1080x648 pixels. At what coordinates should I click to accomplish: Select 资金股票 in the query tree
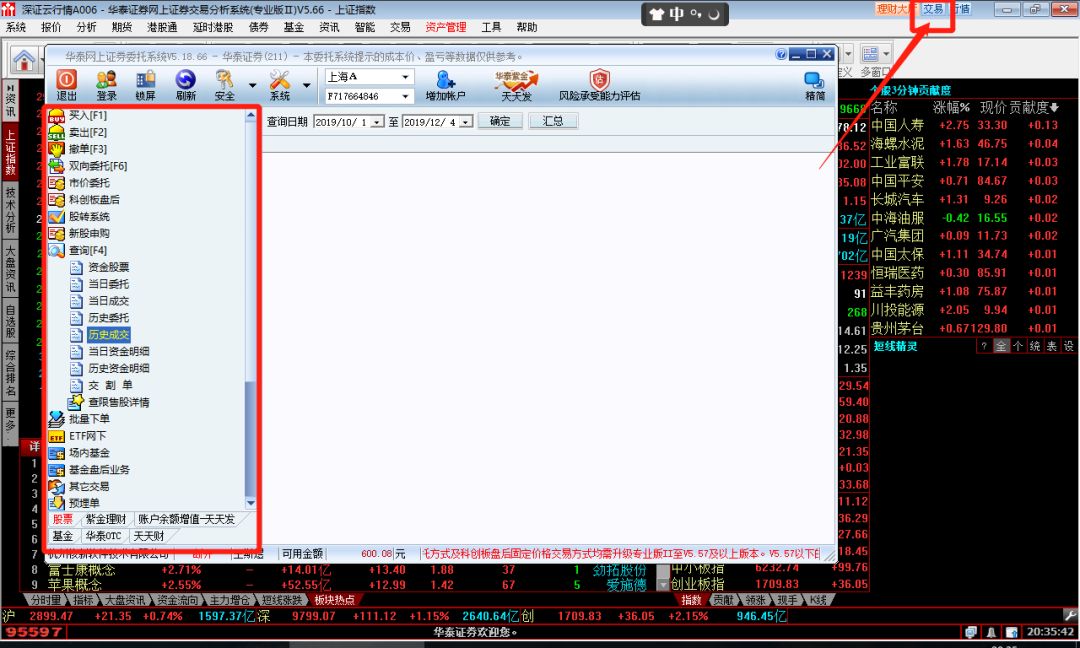coord(108,267)
